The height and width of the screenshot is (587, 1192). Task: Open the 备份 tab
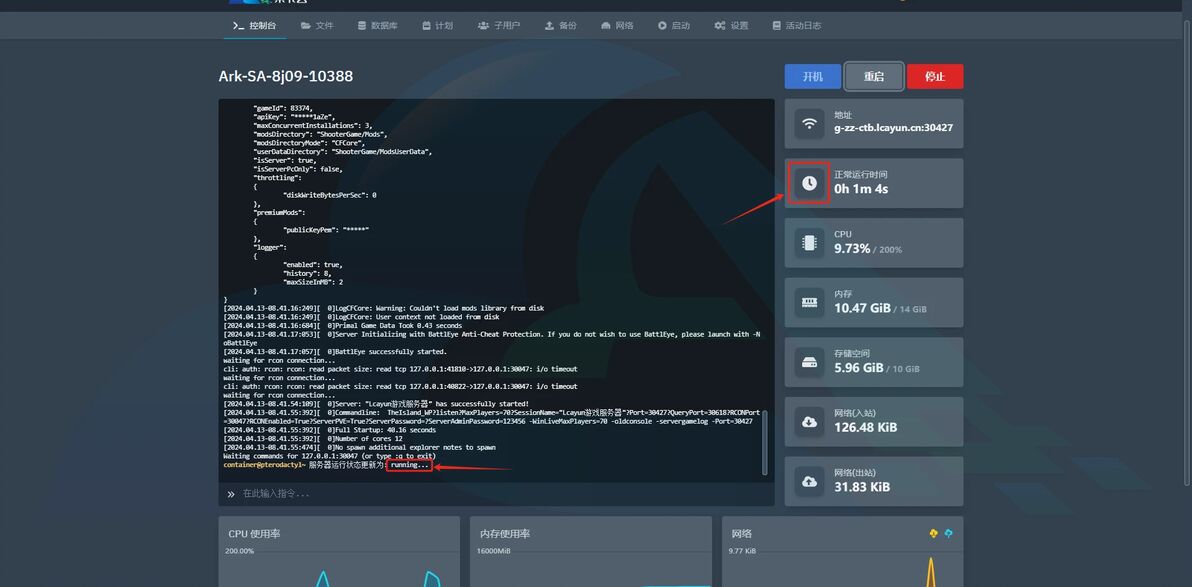click(x=560, y=25)
